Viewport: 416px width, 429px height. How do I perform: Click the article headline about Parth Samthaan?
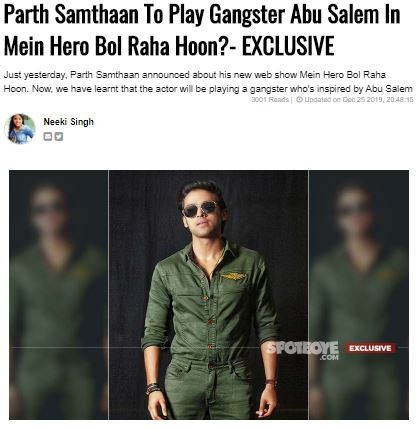click(202, 30)
